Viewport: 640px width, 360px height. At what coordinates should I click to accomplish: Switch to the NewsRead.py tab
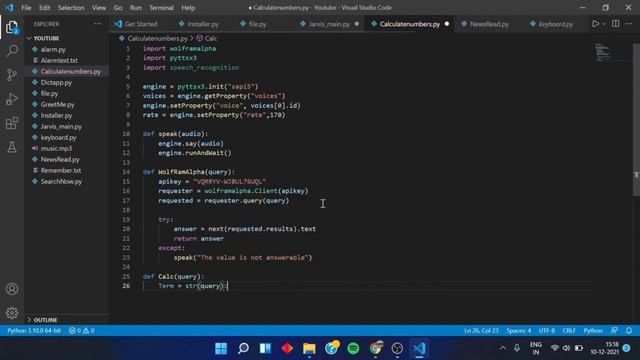tap(489, 24)
